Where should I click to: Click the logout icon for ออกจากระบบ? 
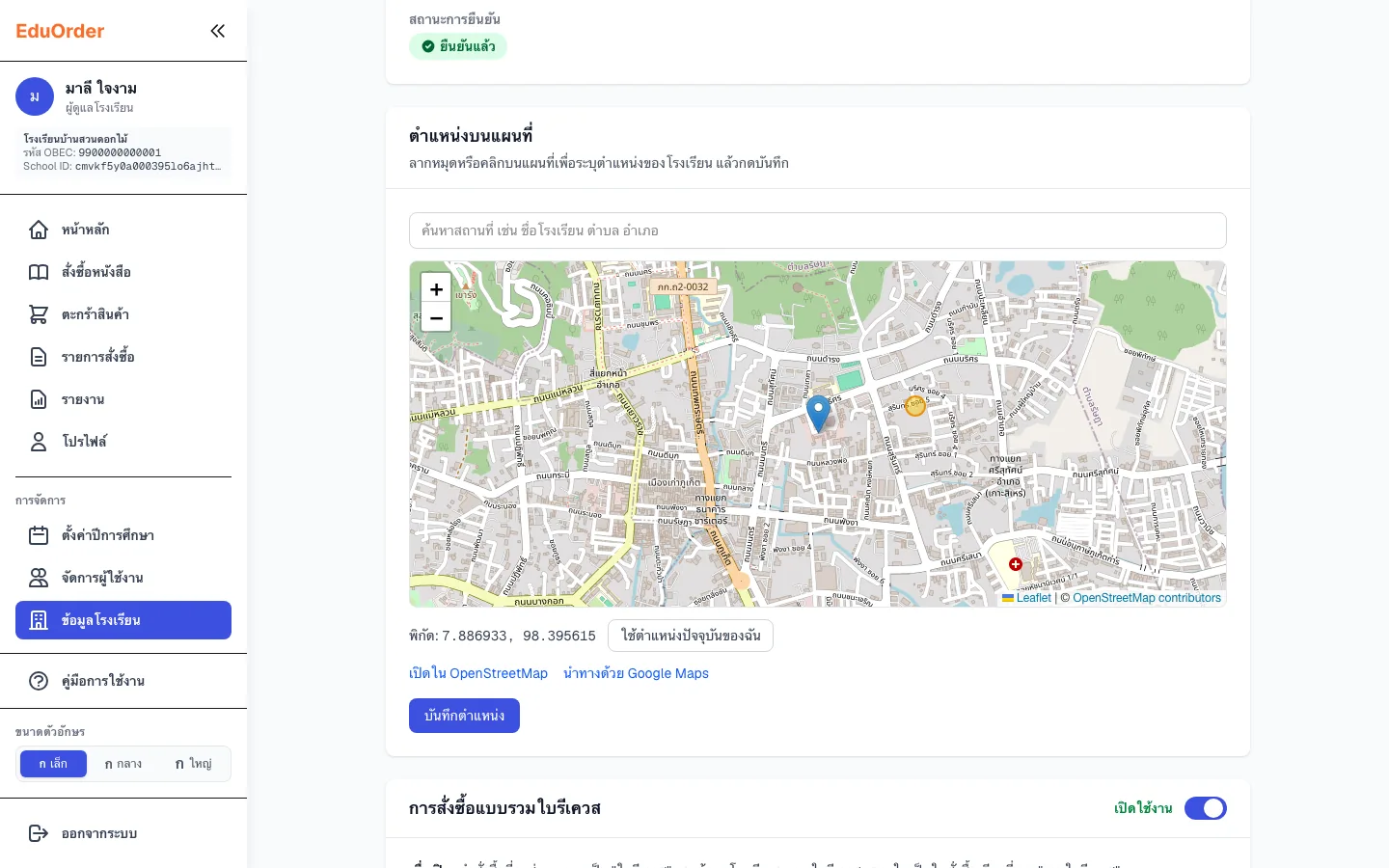point(39,833)
